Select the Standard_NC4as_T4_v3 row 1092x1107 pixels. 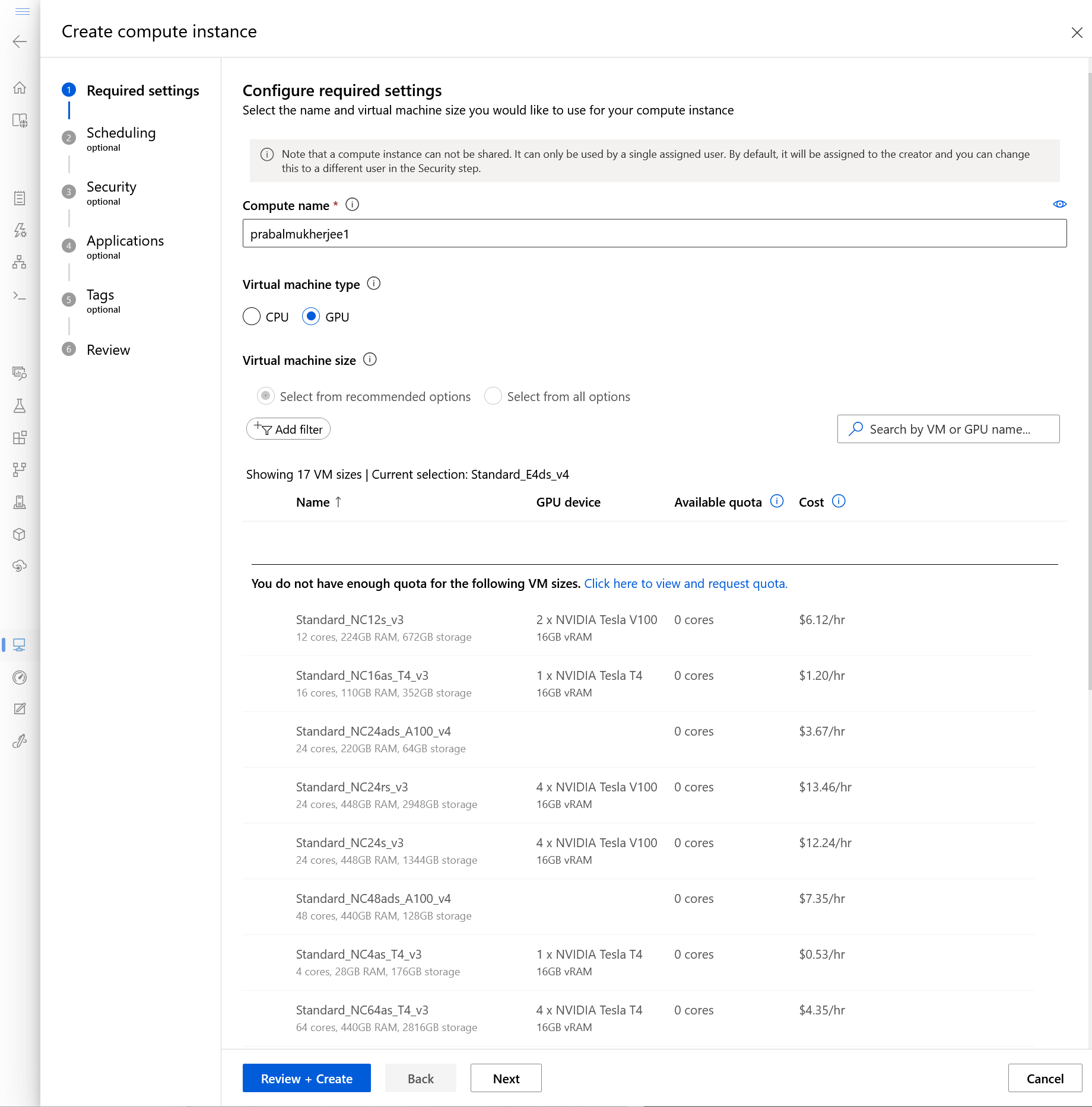(x=639, y=962)
